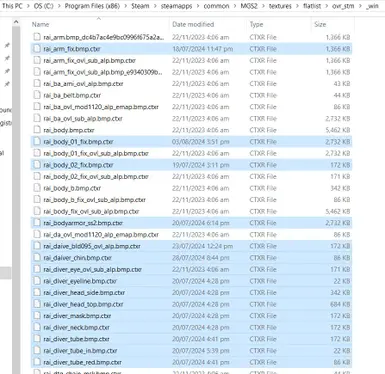Open the chevron following steamapps

198,6
